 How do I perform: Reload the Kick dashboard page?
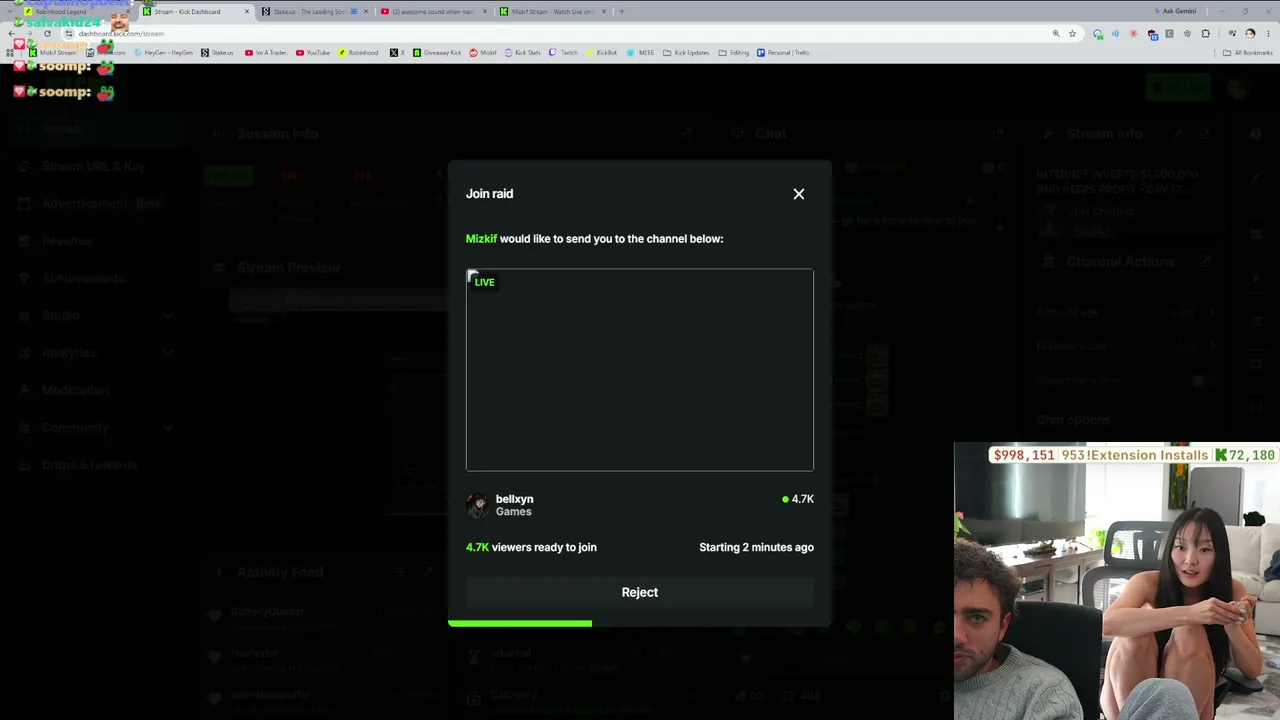[47, 33]
